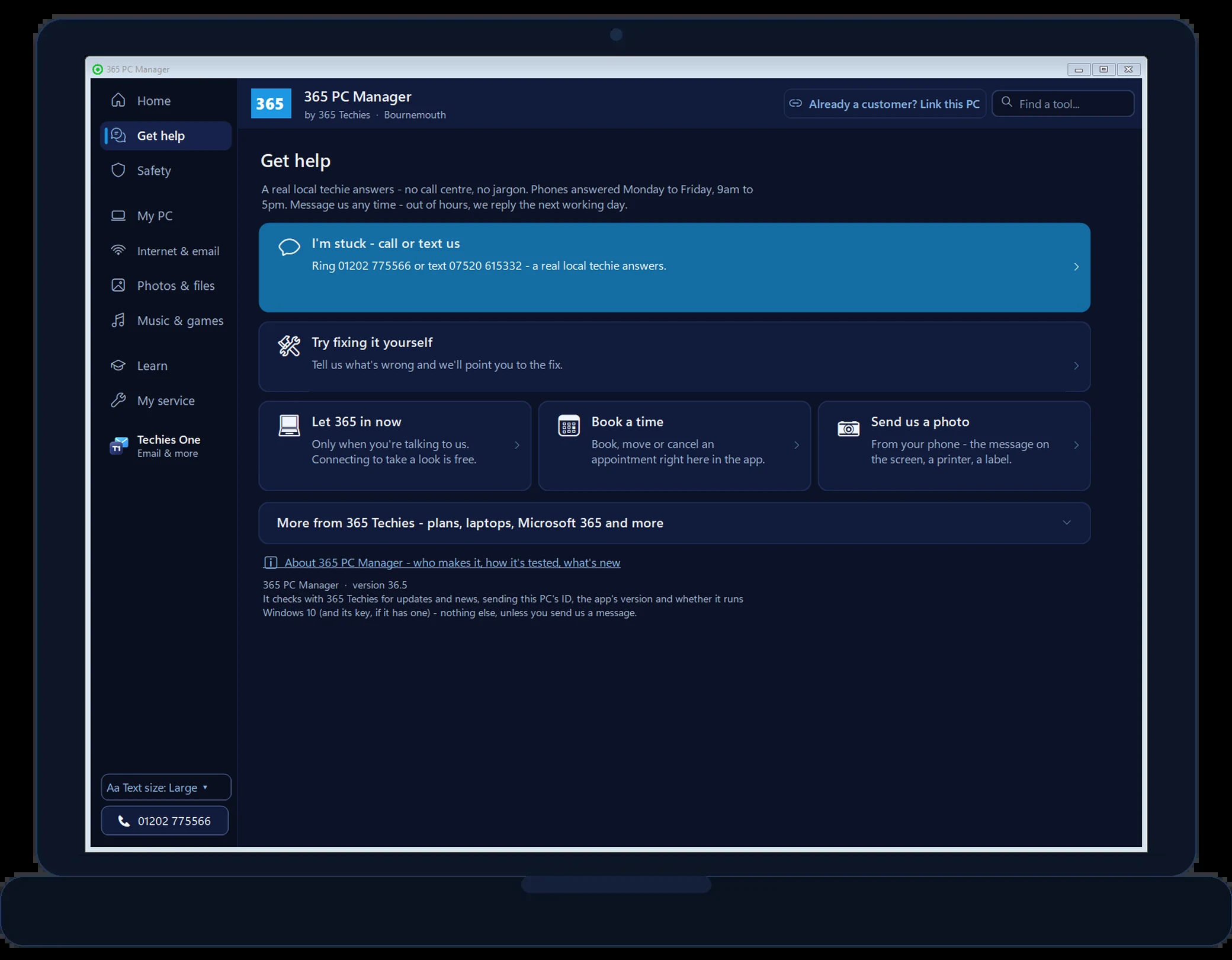Click the 01202 775566 phone button
The image size is (1232, 960).
[x=165, y=821]
